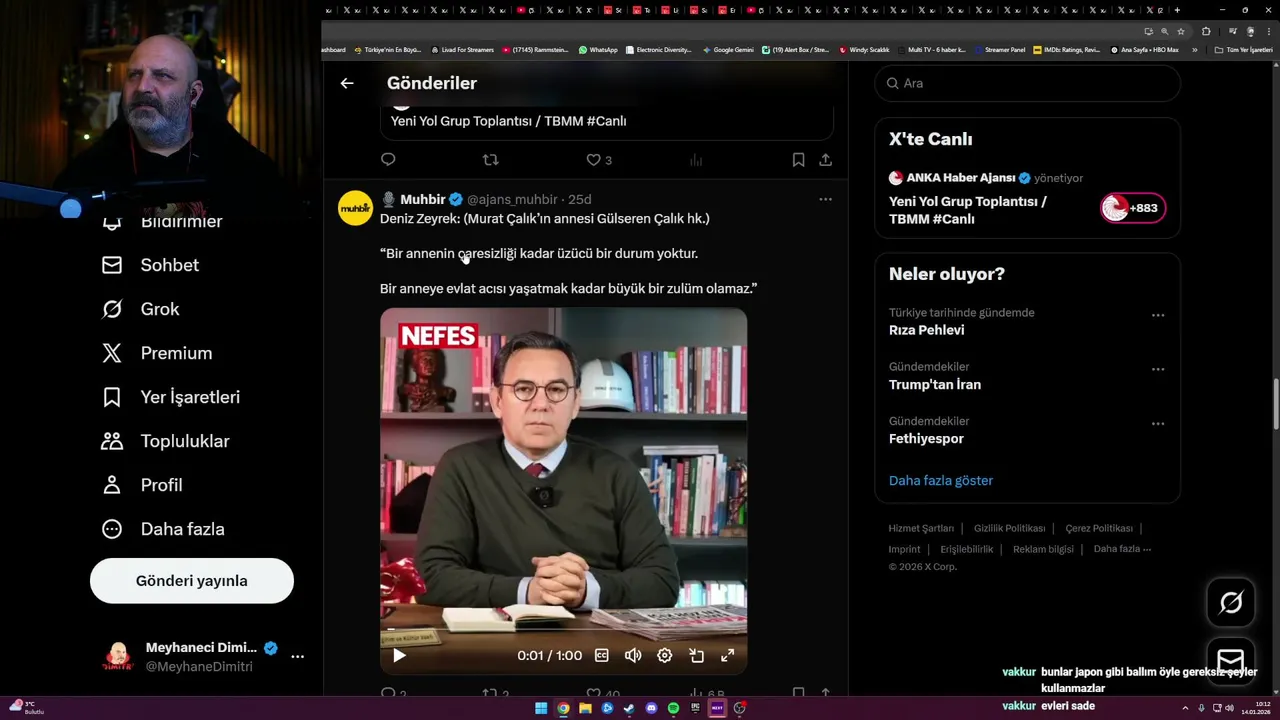Open account options next to Meyhaneci Dimitri
Screen dimensions: 1280x720
click(297, 656)
